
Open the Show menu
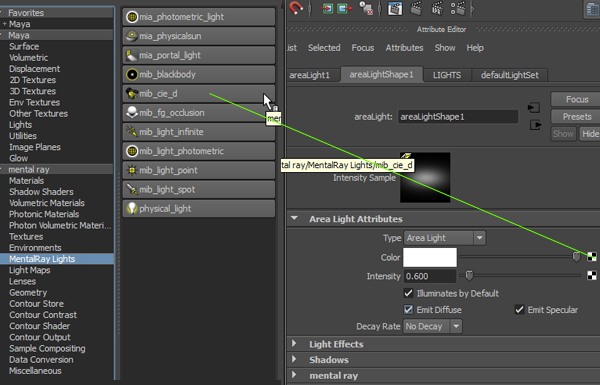tap(445, 48)
